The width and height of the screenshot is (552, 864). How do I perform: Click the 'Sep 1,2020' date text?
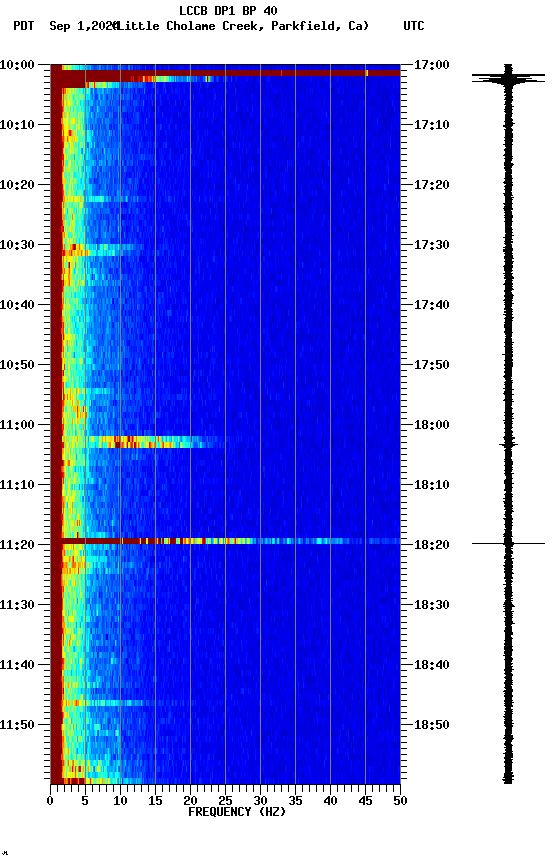[83, 26]
